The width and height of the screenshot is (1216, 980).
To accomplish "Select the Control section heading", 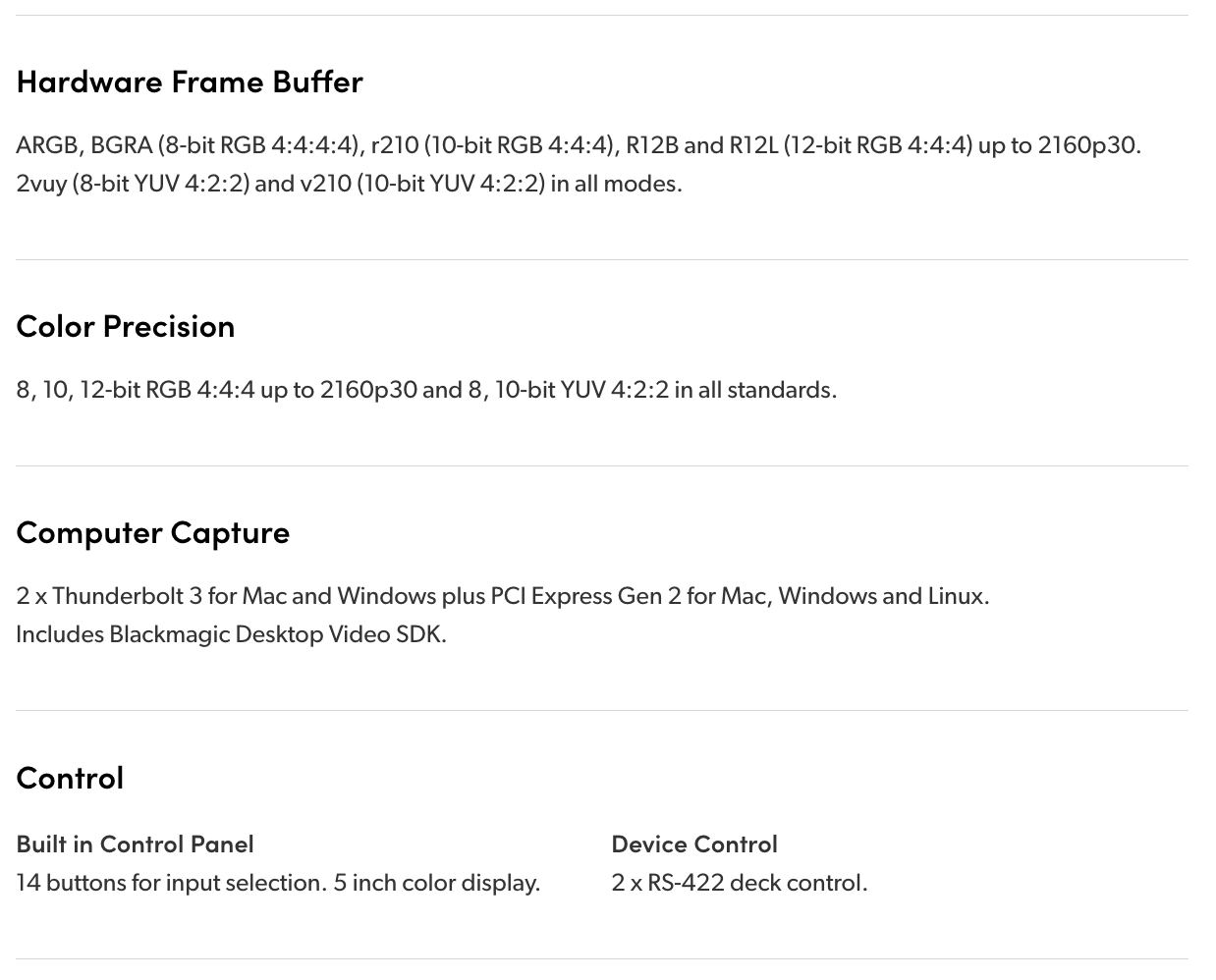I will (70, 778).
